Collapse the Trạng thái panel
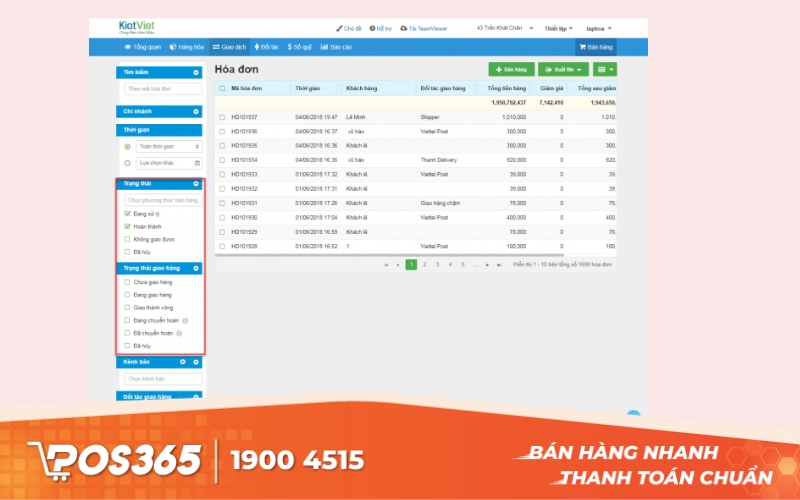Image resolution: width=800 pixels, height=500 pixels. [x=196, y=184]
